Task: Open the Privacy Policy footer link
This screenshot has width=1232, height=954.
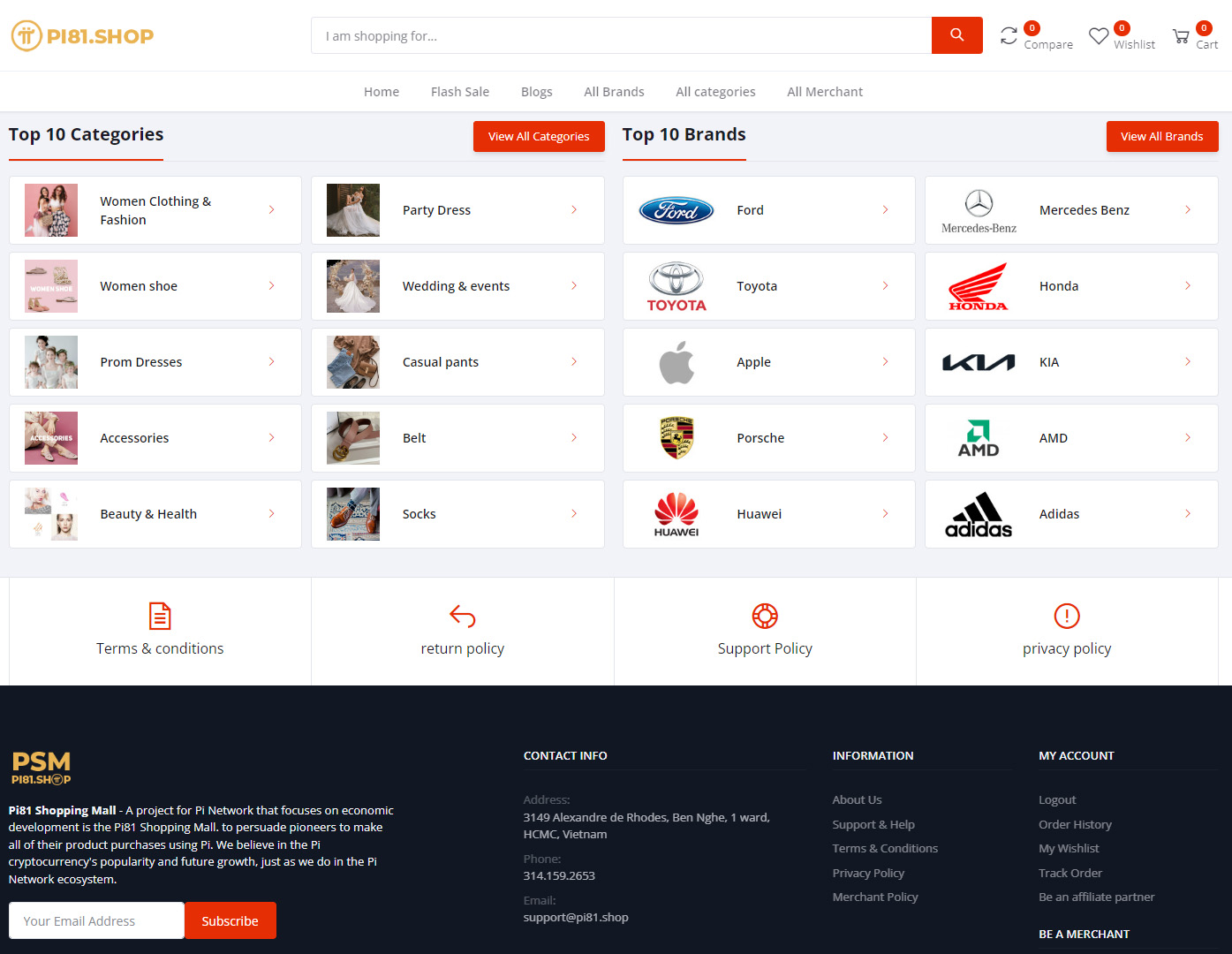Action: click(868, 874)
